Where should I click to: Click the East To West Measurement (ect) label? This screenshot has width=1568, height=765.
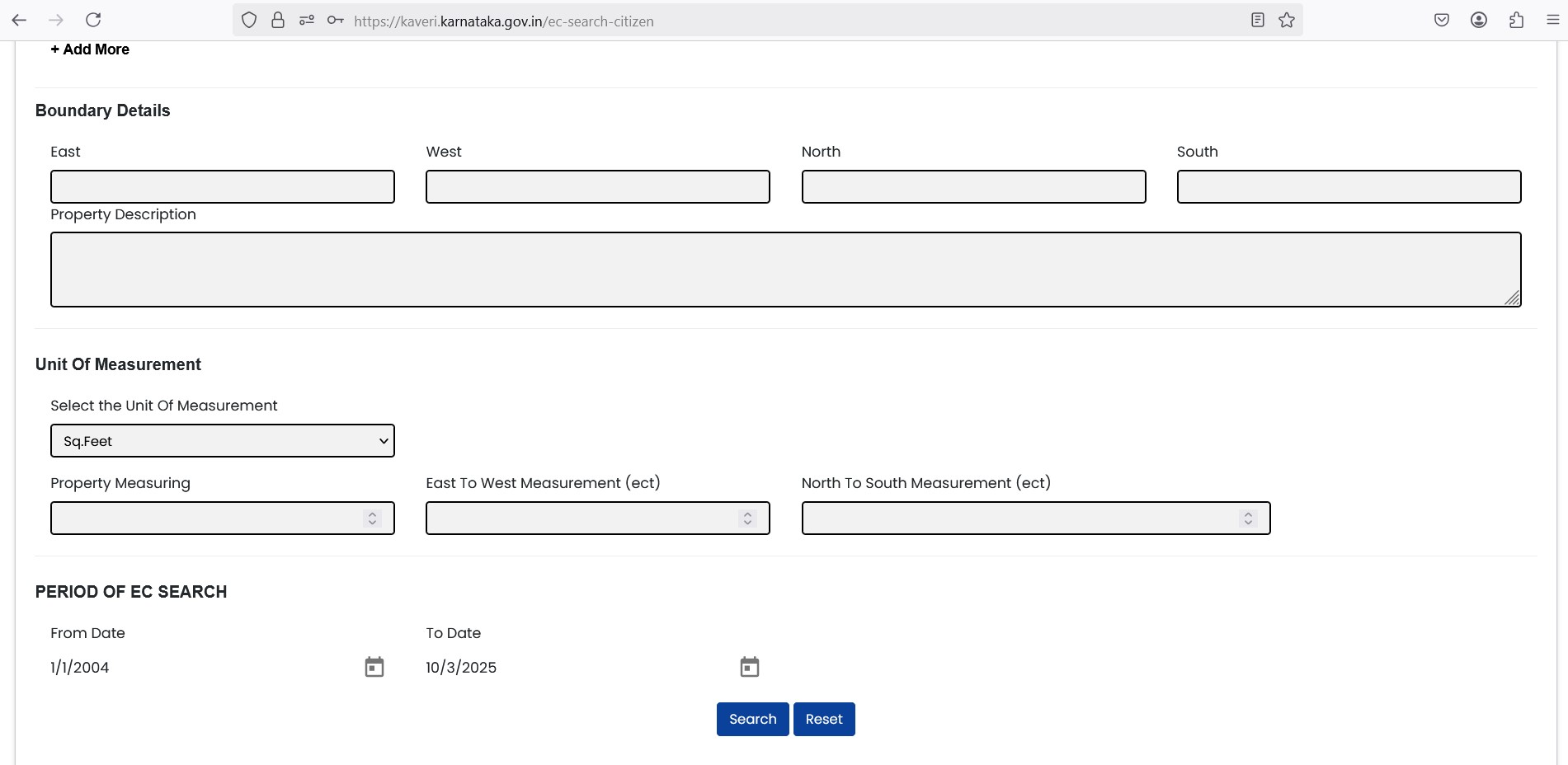[544, 483]
